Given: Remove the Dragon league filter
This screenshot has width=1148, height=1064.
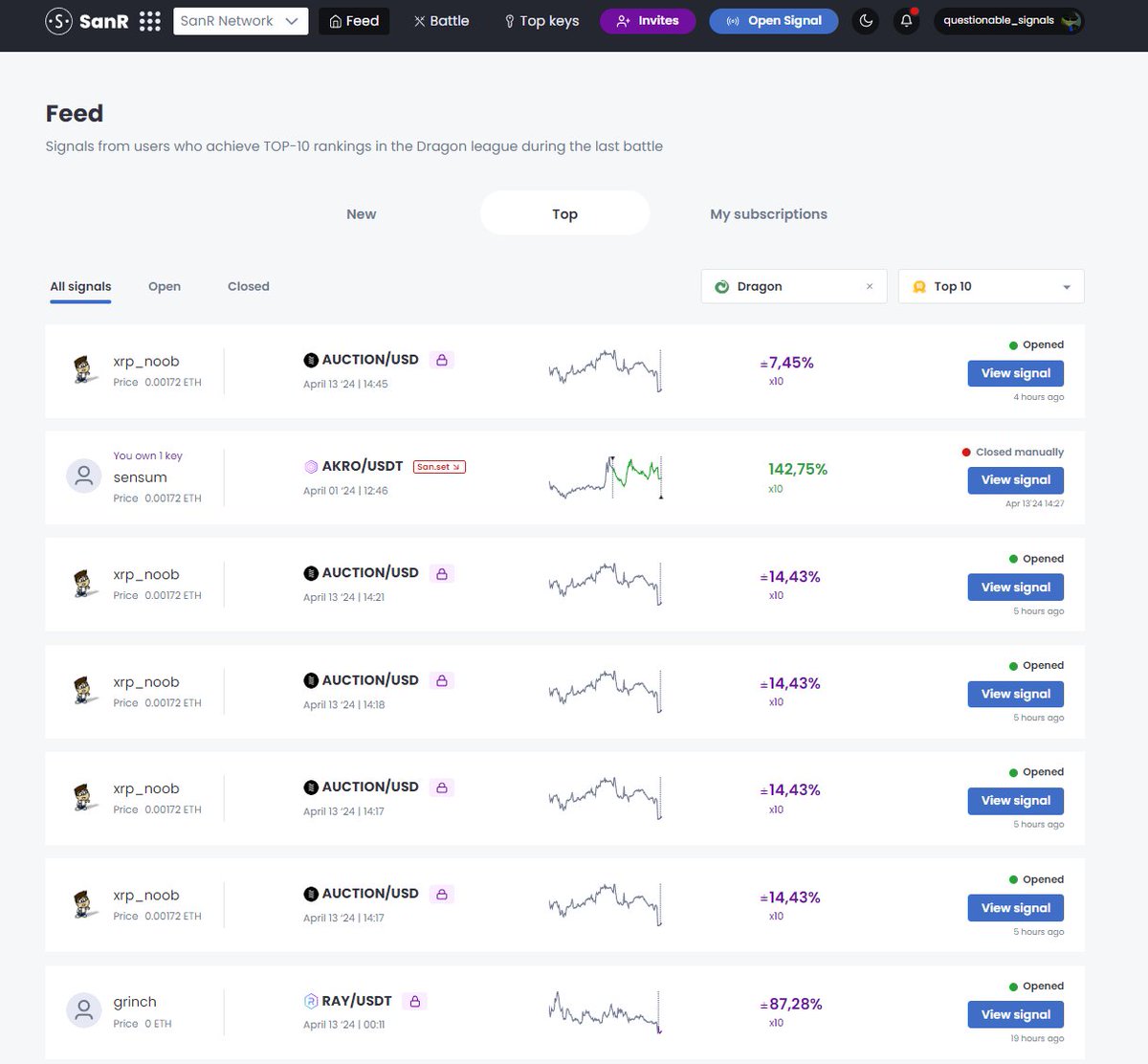Looking at the screenshot, I should coord(869,286).
